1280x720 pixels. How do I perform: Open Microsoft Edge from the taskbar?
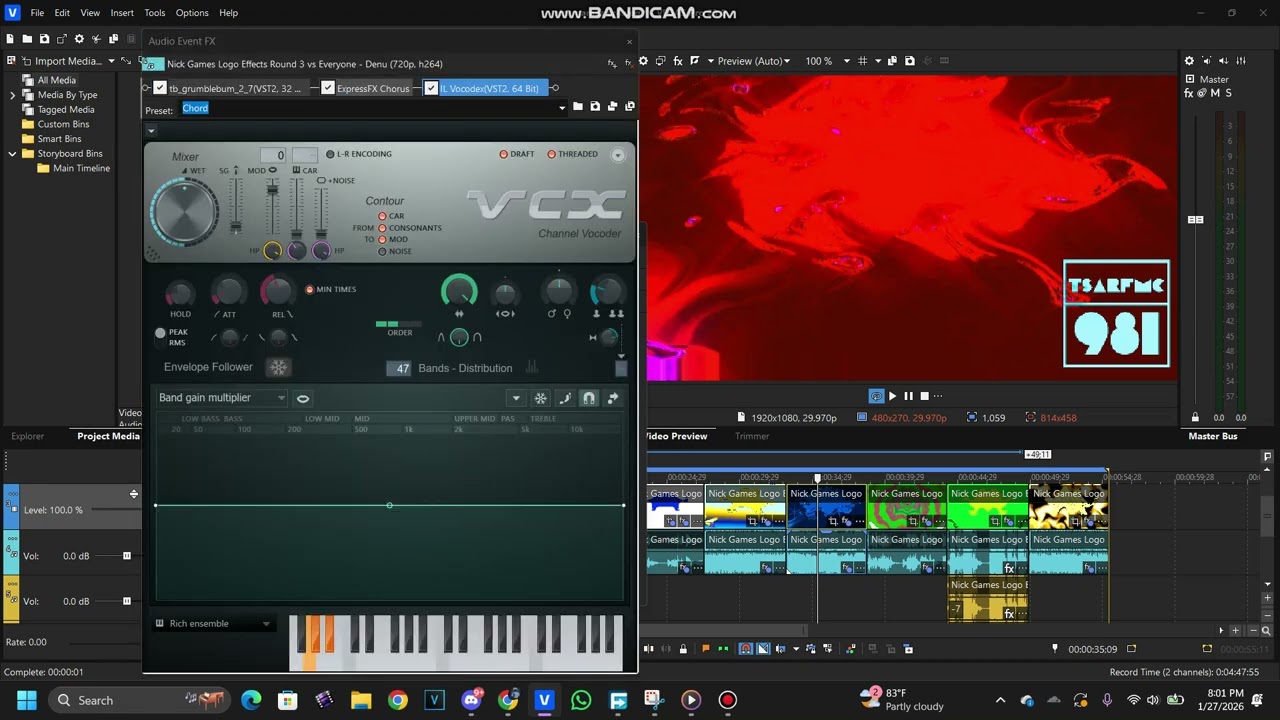(251, 700)
